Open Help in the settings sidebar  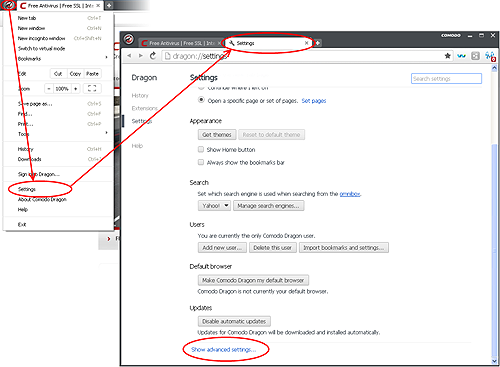coord(137,146)
